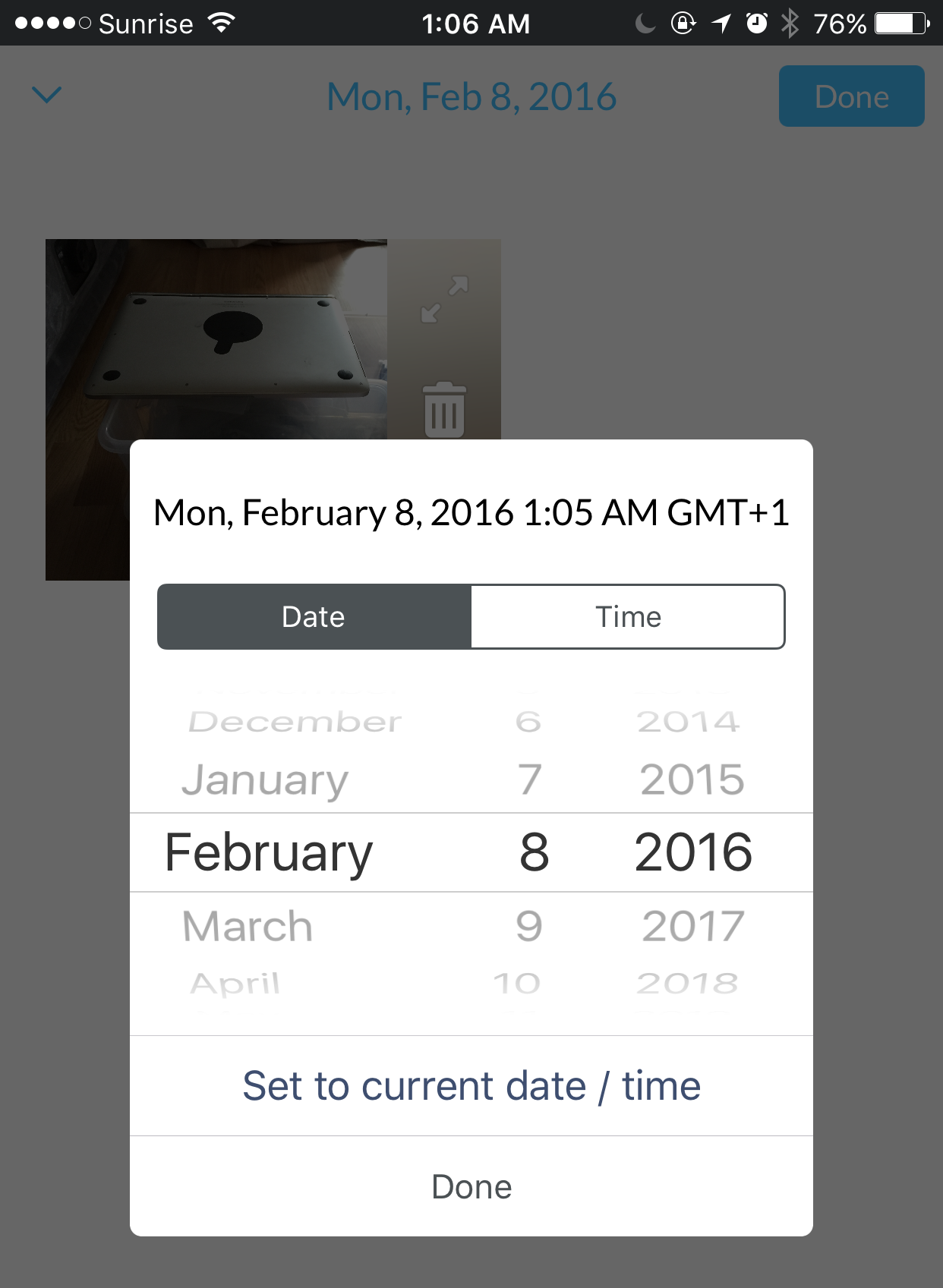The width and height of the screenshot is (943, 1288).
Task: Tap the collapse chevron at top left
Action: pyautogui.click(x=47, y=95)
